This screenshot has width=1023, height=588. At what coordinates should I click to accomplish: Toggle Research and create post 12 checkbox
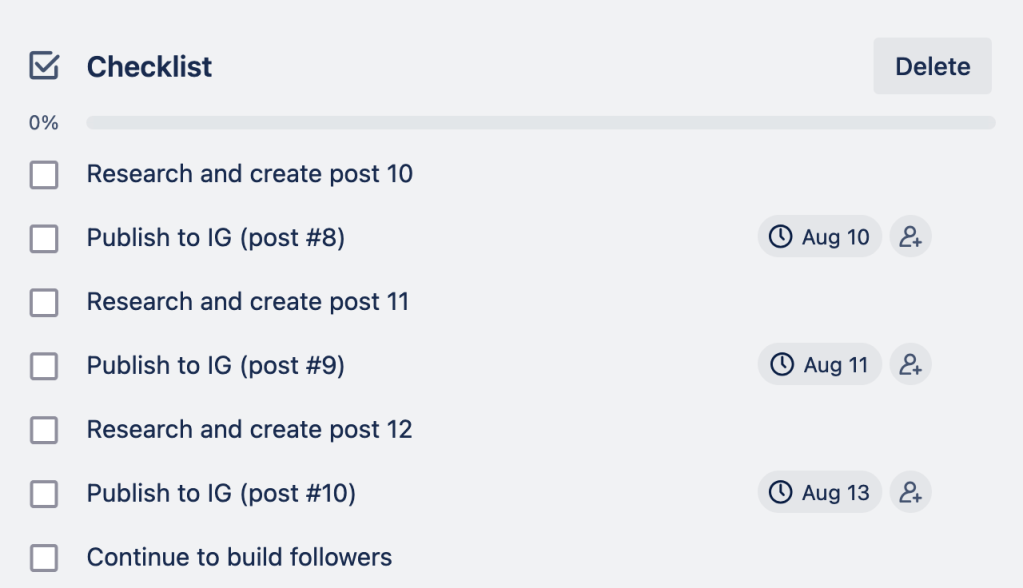point(44,430)
